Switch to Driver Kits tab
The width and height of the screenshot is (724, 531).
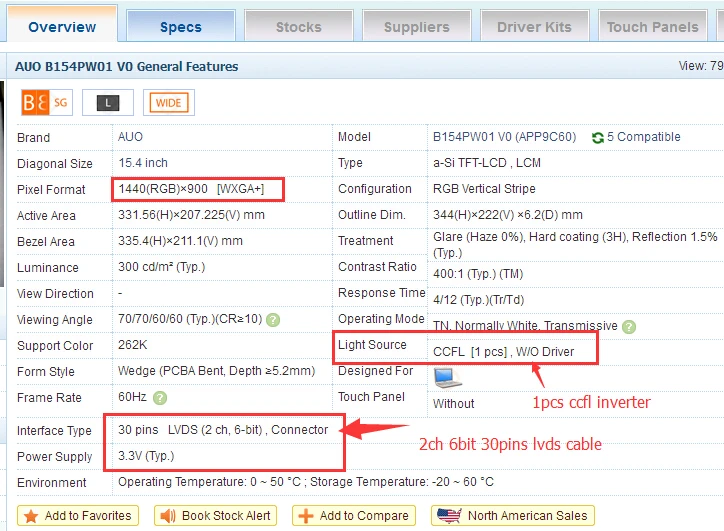tap(534, 27)
